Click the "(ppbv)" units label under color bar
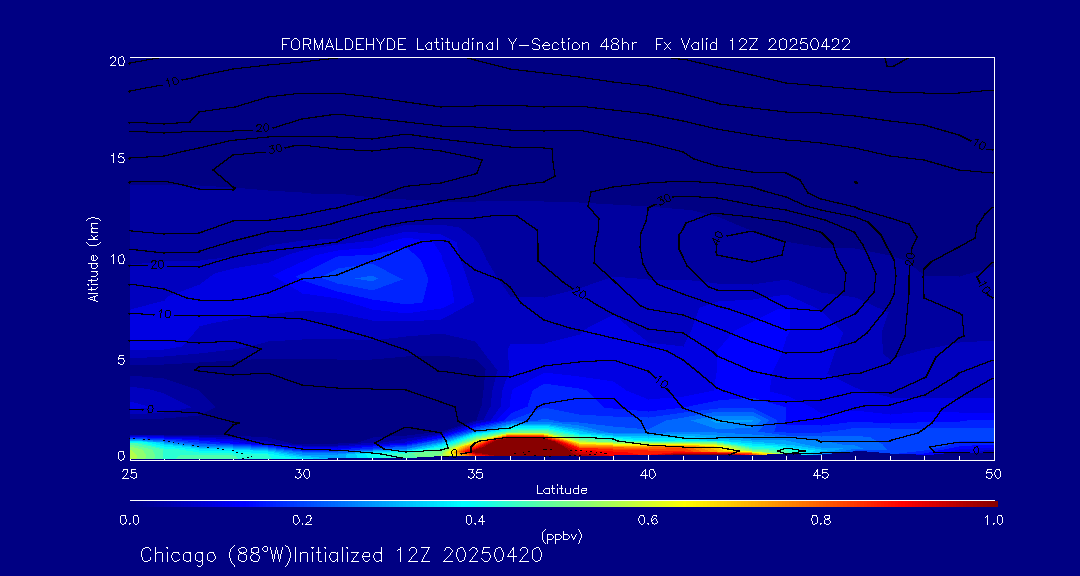Image resolution: width=1080 pixels, height=576 pixels. [x=562, y=536]
